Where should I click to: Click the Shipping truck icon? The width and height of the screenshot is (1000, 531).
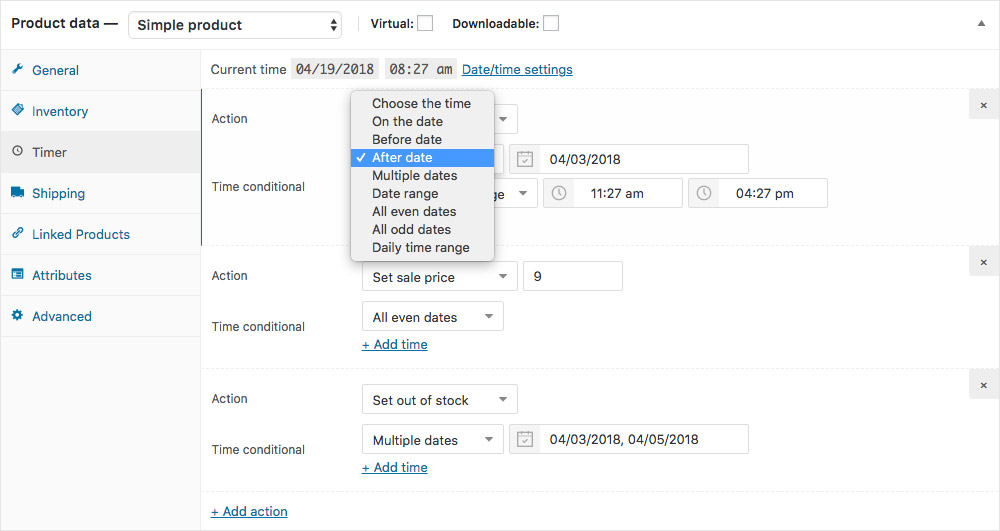(x=18, y=193)
